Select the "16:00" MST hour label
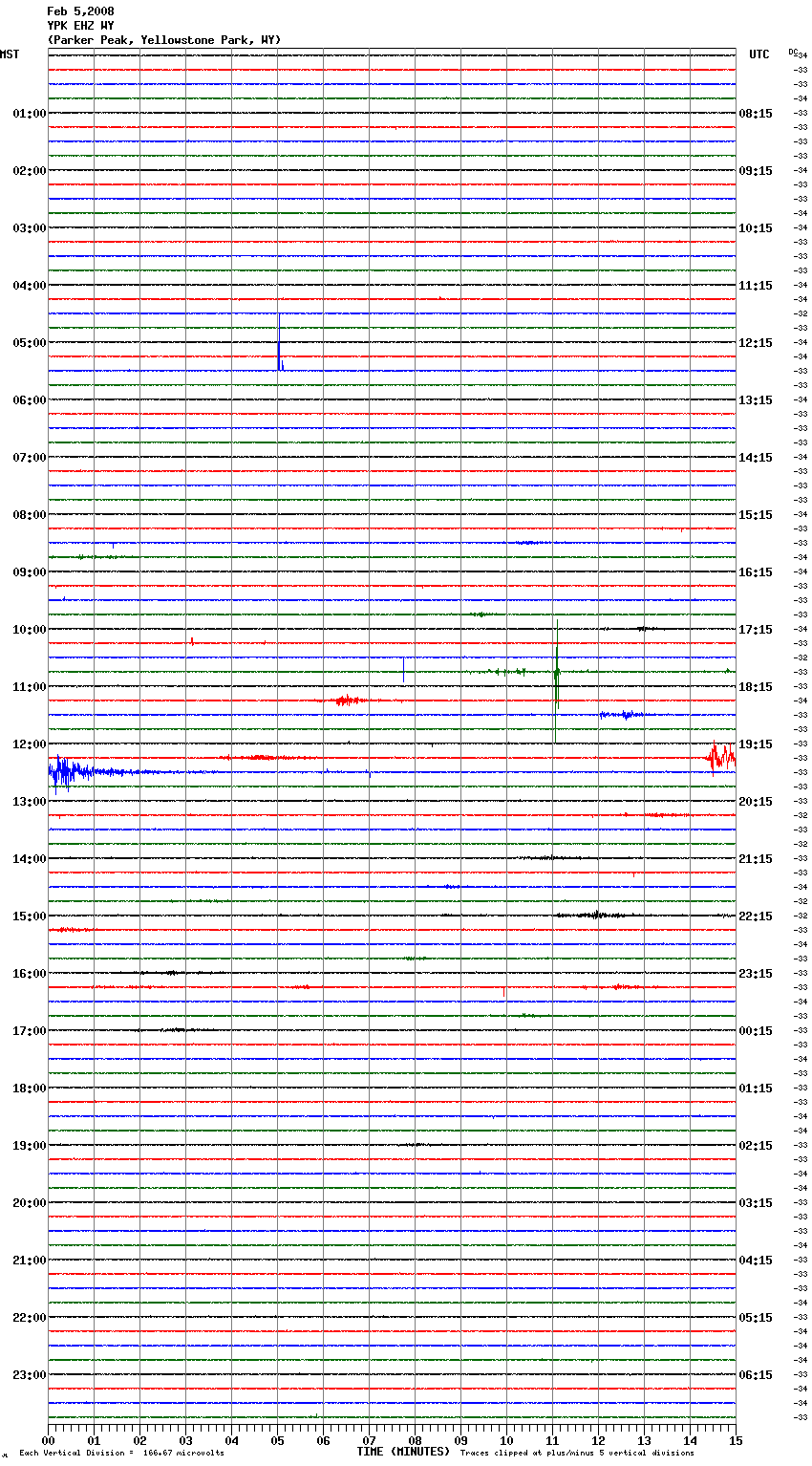Screen dimensions: 812x1466 [30, 974]
